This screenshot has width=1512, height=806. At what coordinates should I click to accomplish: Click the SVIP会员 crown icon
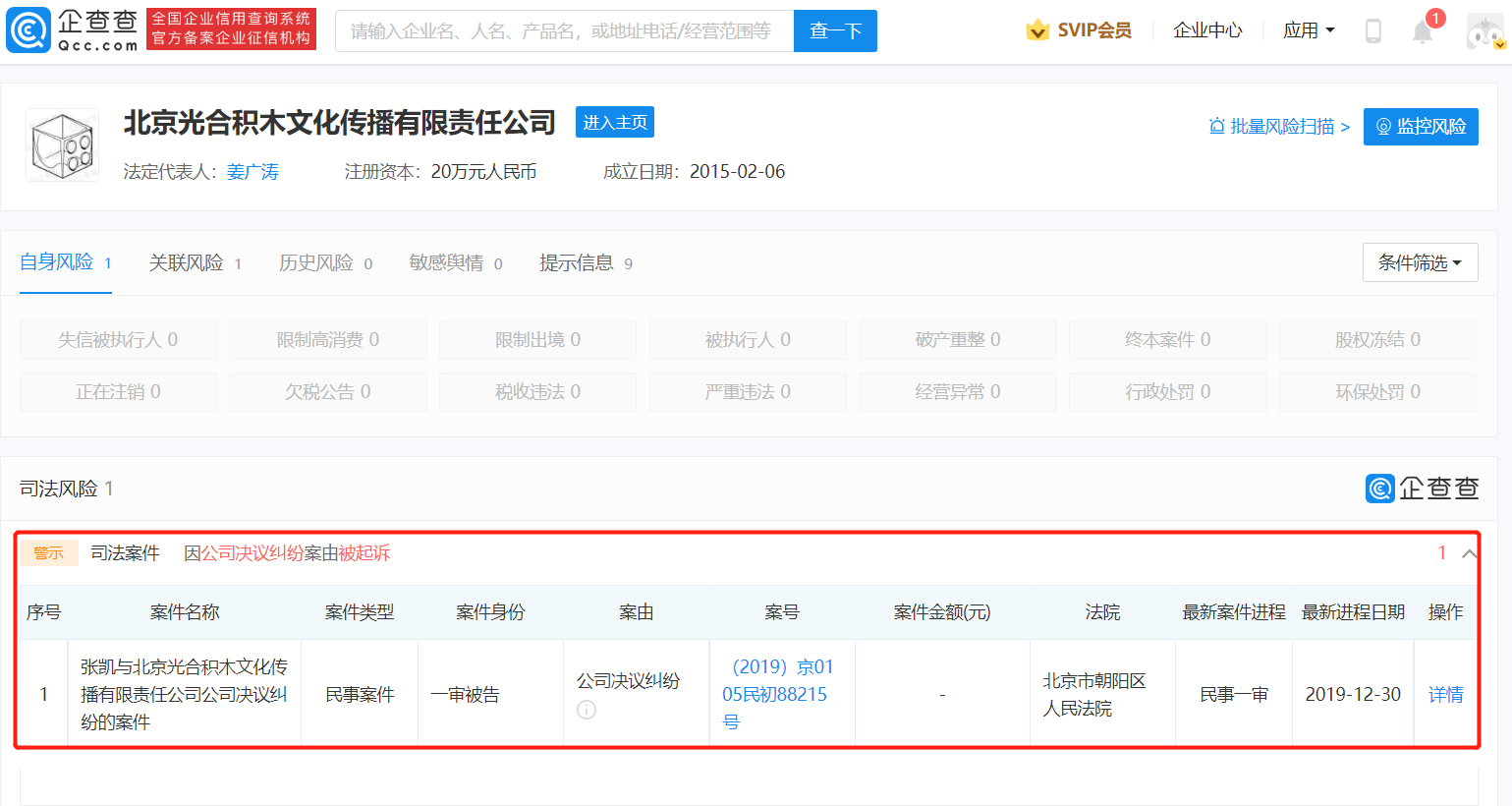click(x=1037, y=30)
